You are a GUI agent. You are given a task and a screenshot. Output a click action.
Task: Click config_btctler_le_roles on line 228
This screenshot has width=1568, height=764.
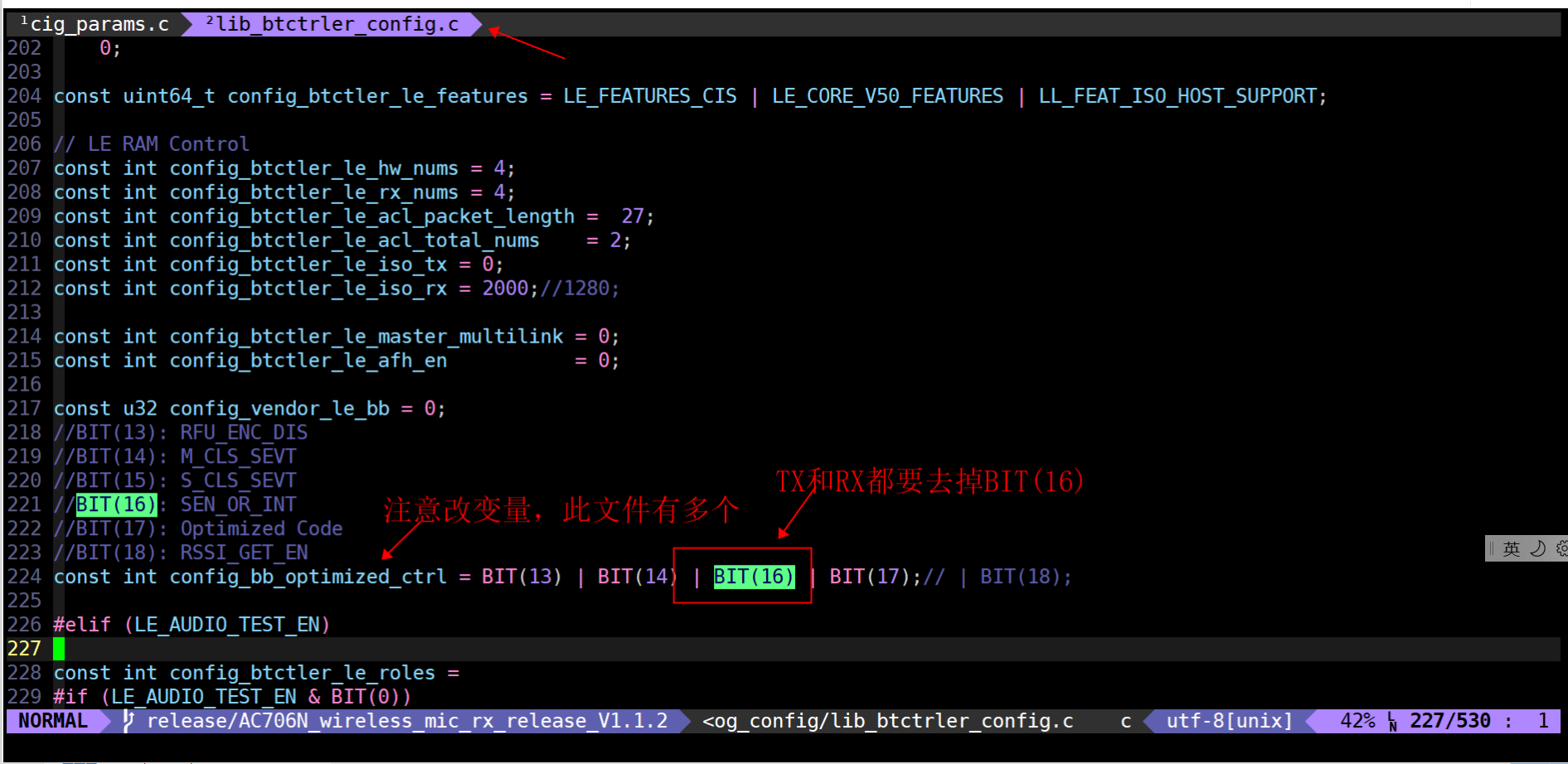click(x=302, y=673)
